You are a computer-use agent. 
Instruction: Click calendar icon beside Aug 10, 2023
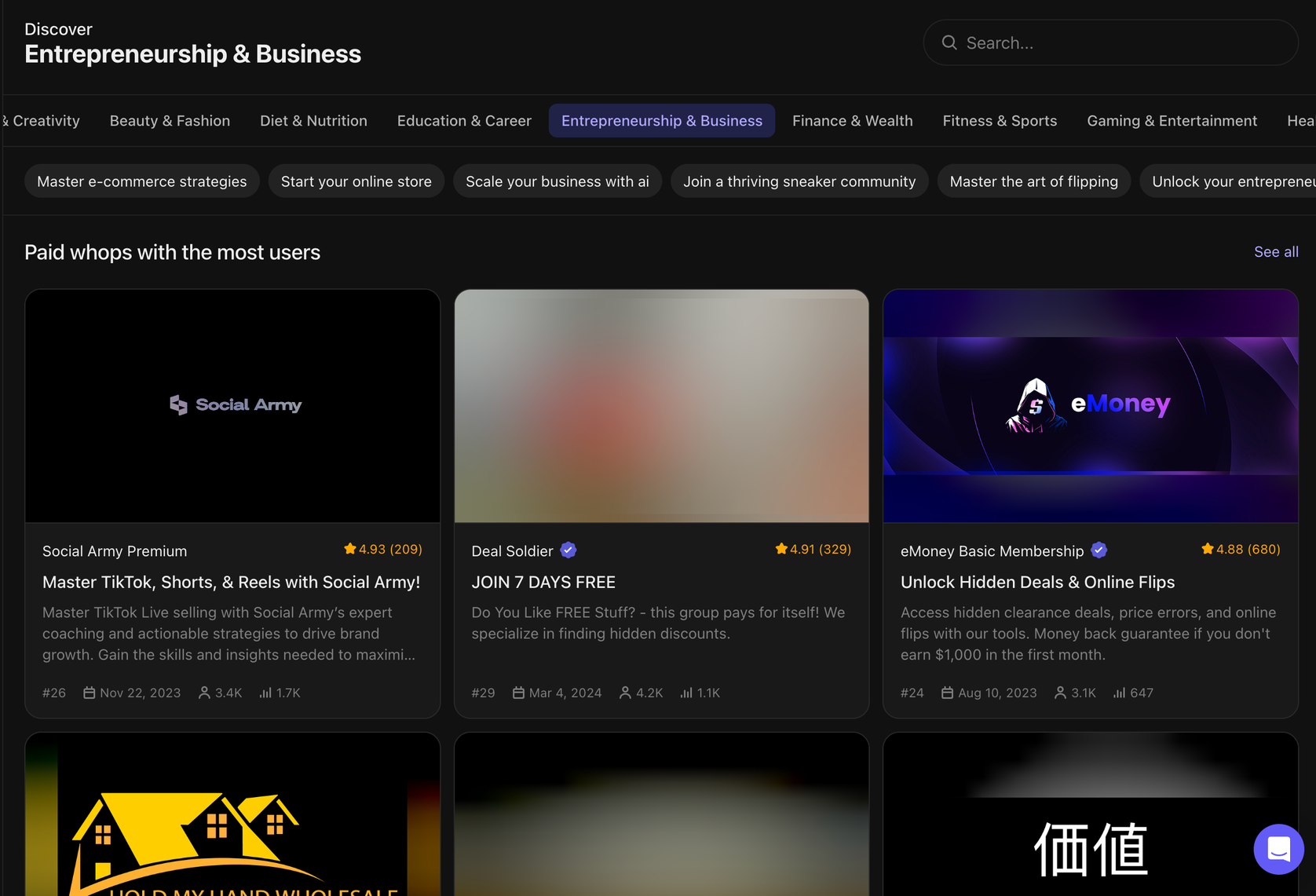948,693
